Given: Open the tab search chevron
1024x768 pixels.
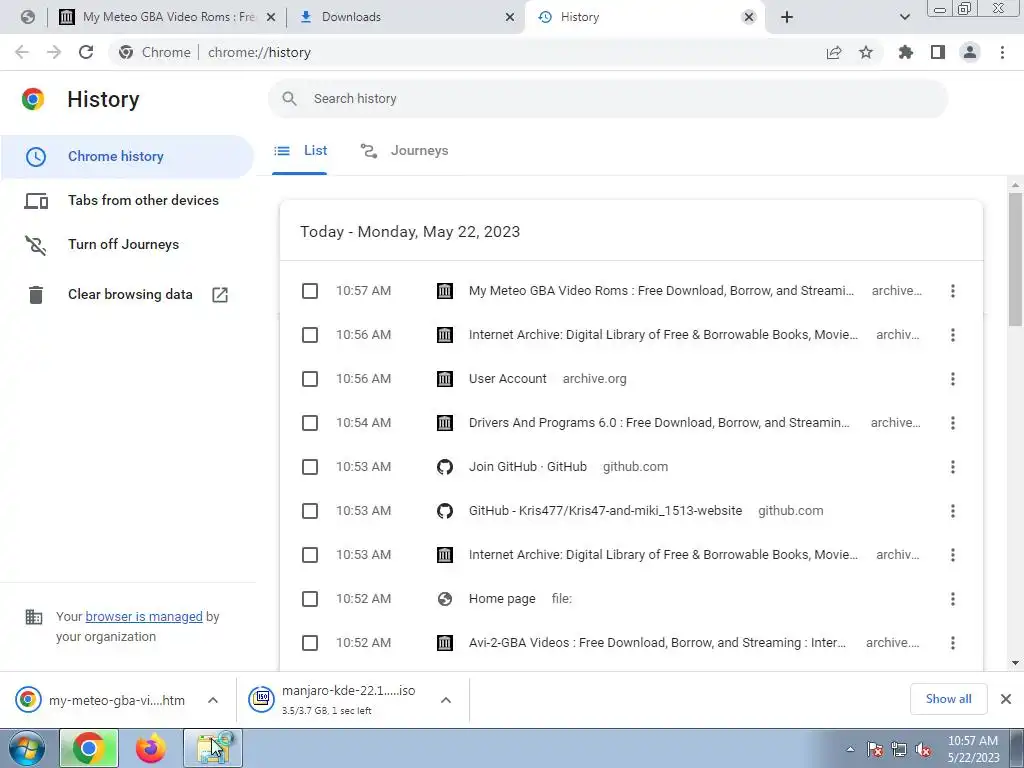Looking at the screenshot, I should 904,17.
